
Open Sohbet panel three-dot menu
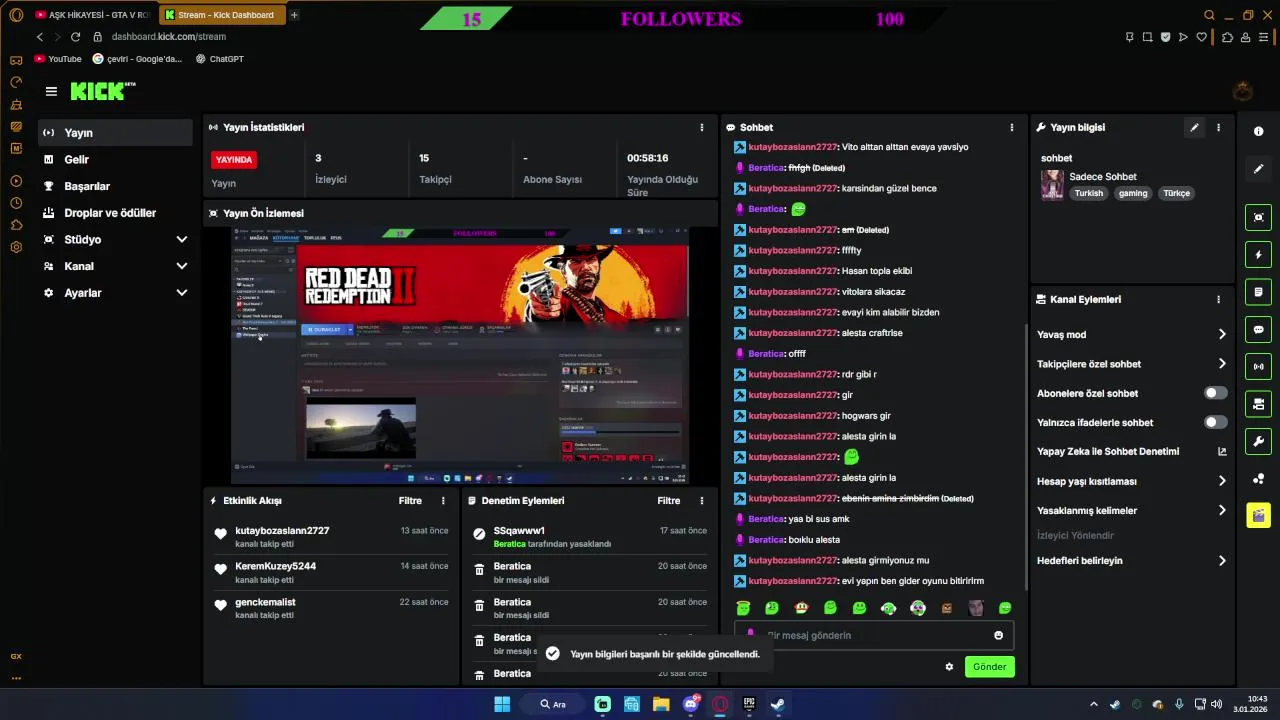[x=1011, y=127]
